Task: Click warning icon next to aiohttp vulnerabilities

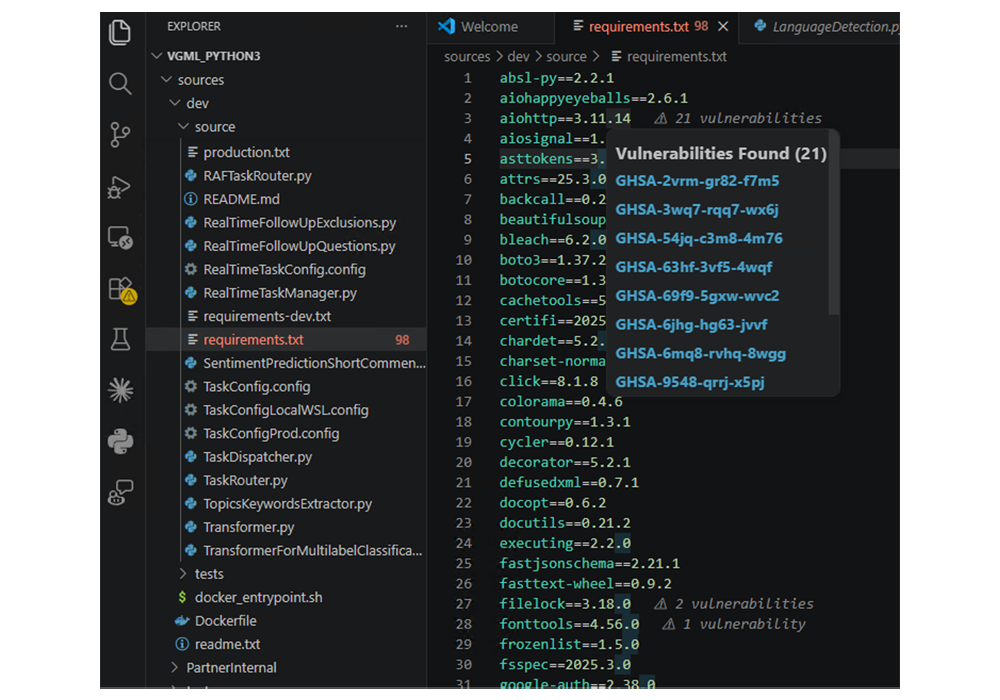Action: pyautogui.click(x=661, y=118)
